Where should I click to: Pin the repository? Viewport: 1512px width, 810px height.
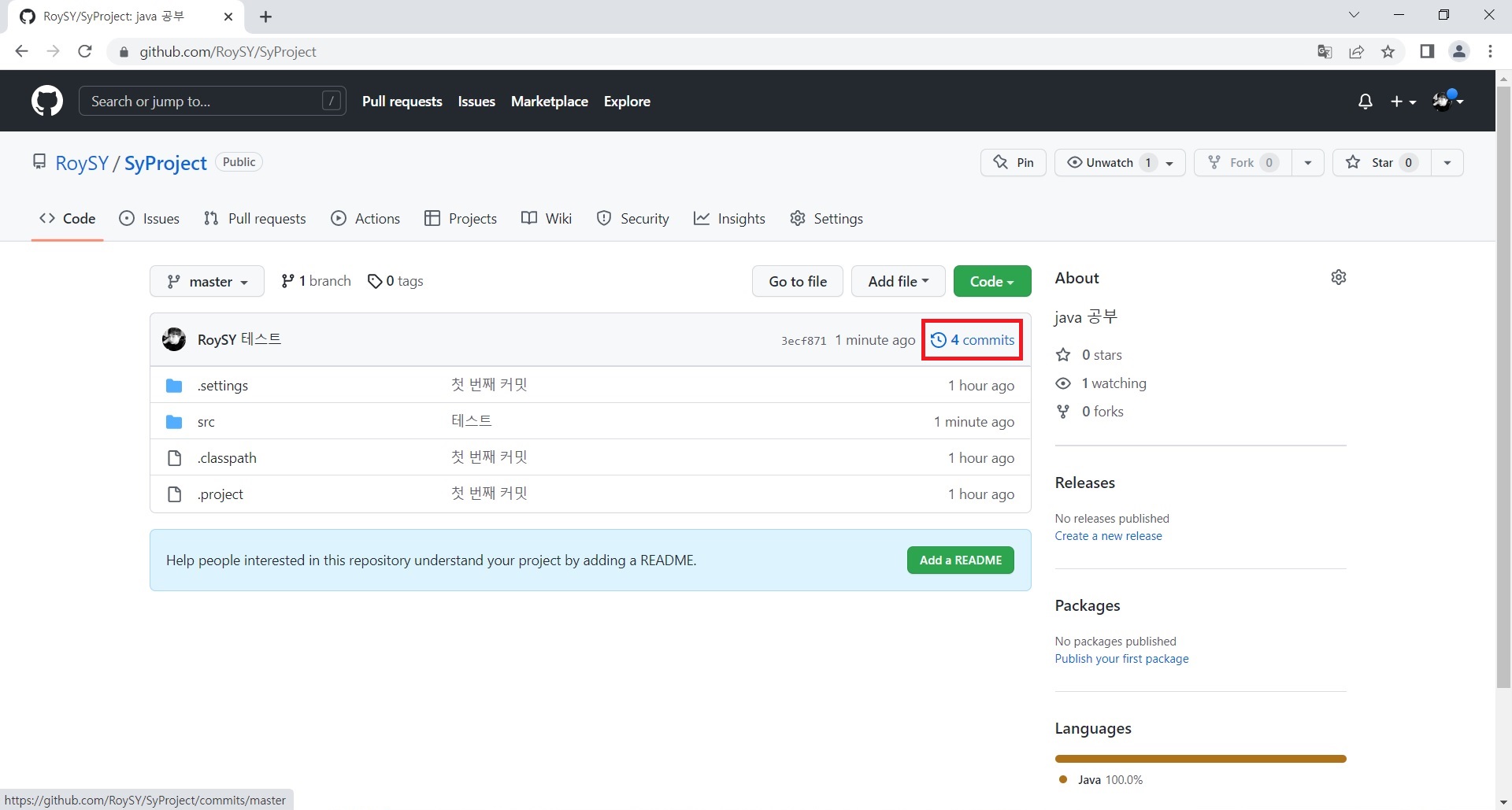tap(1014, 162)
